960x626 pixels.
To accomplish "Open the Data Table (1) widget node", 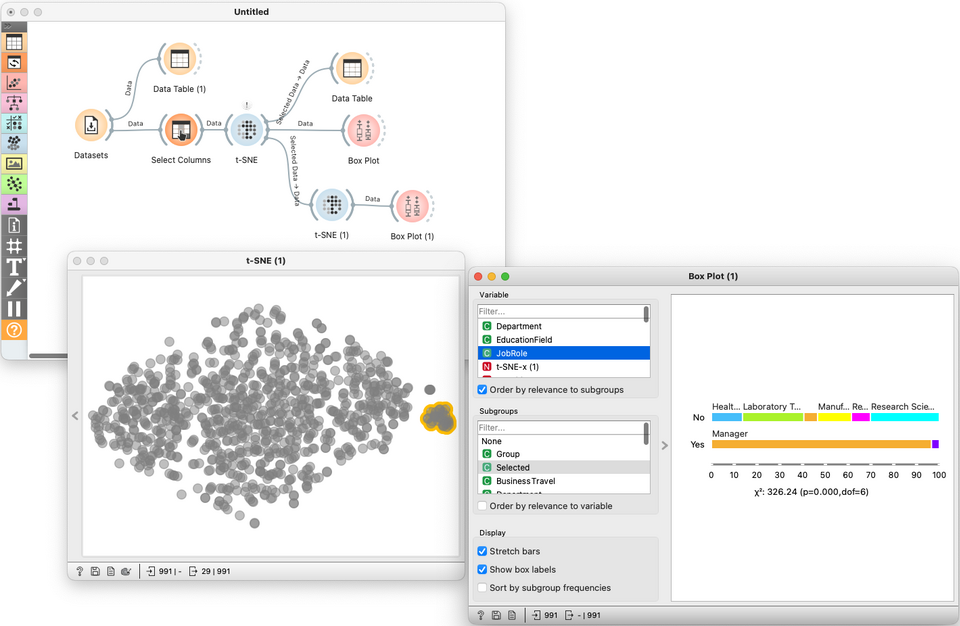I will coord(179,59).
